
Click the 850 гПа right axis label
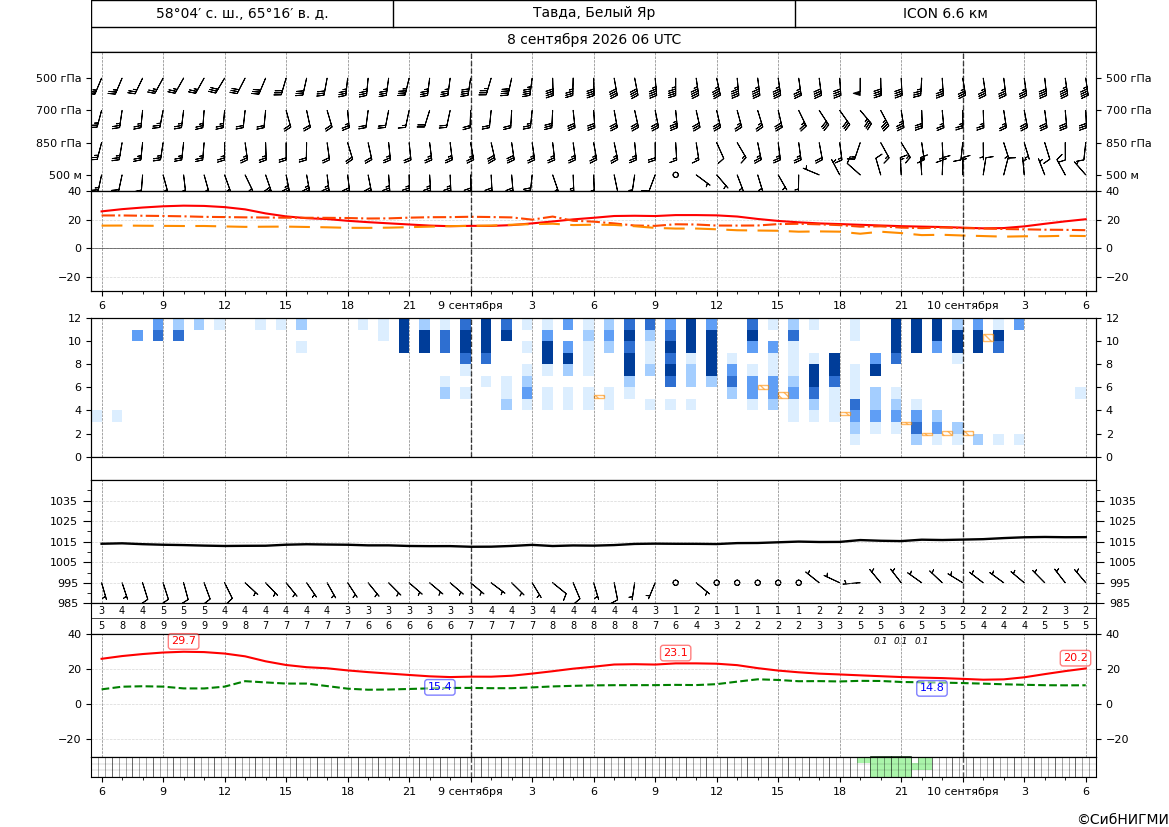(x=1129, y=143)
